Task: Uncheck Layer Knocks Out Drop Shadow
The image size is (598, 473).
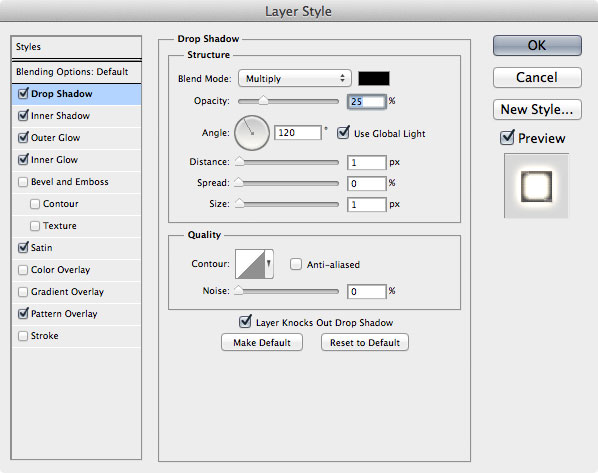Action: tap(245, 322)
